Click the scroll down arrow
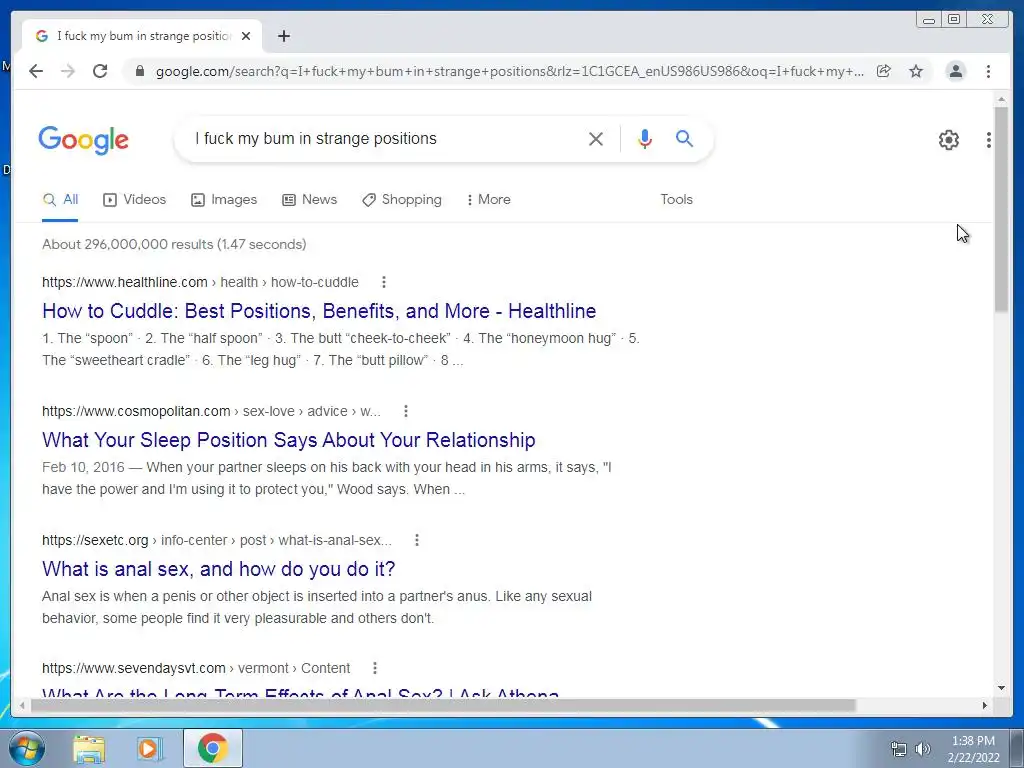 [1001, 688]
